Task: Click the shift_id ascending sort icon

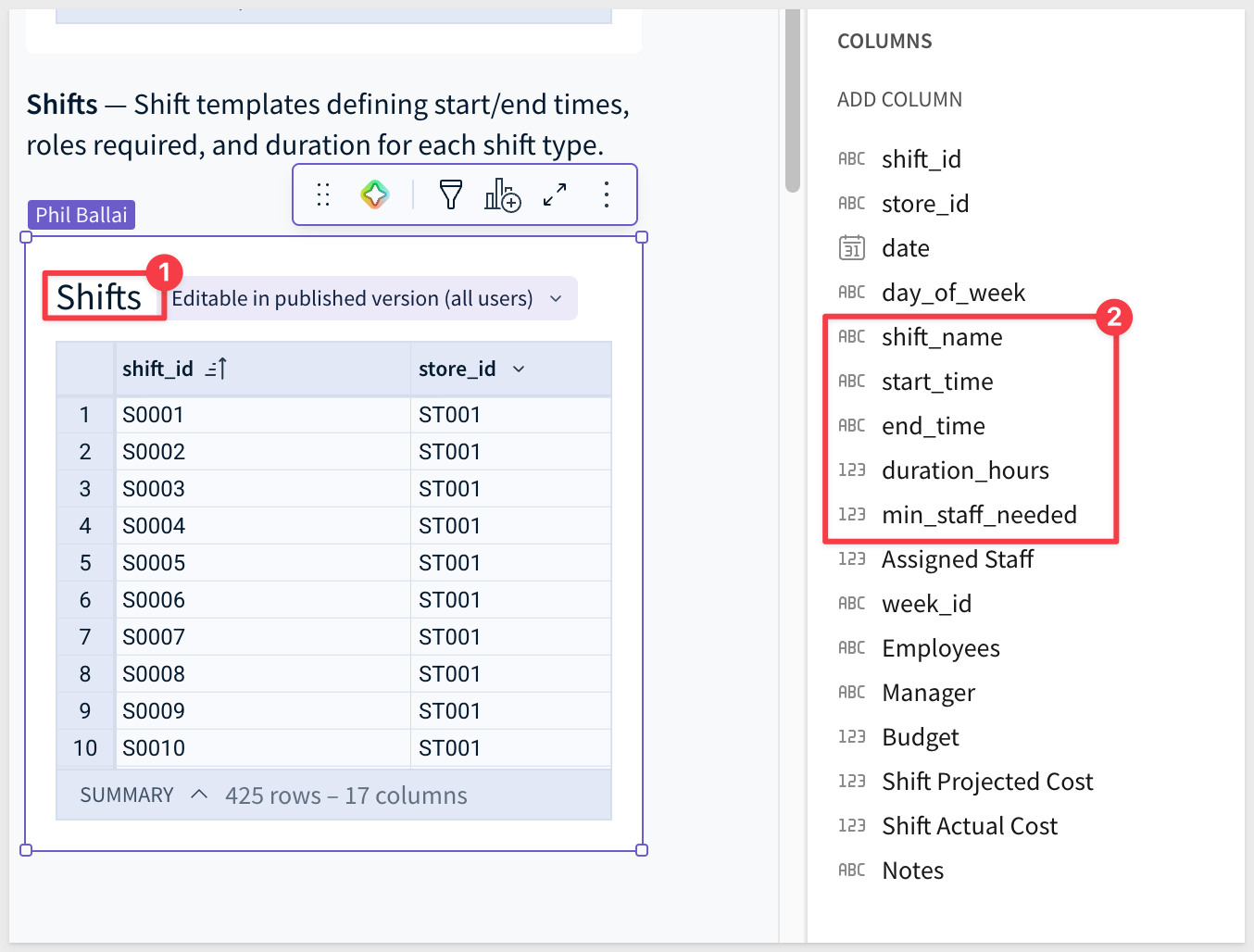Action: (x=216, y=369)
